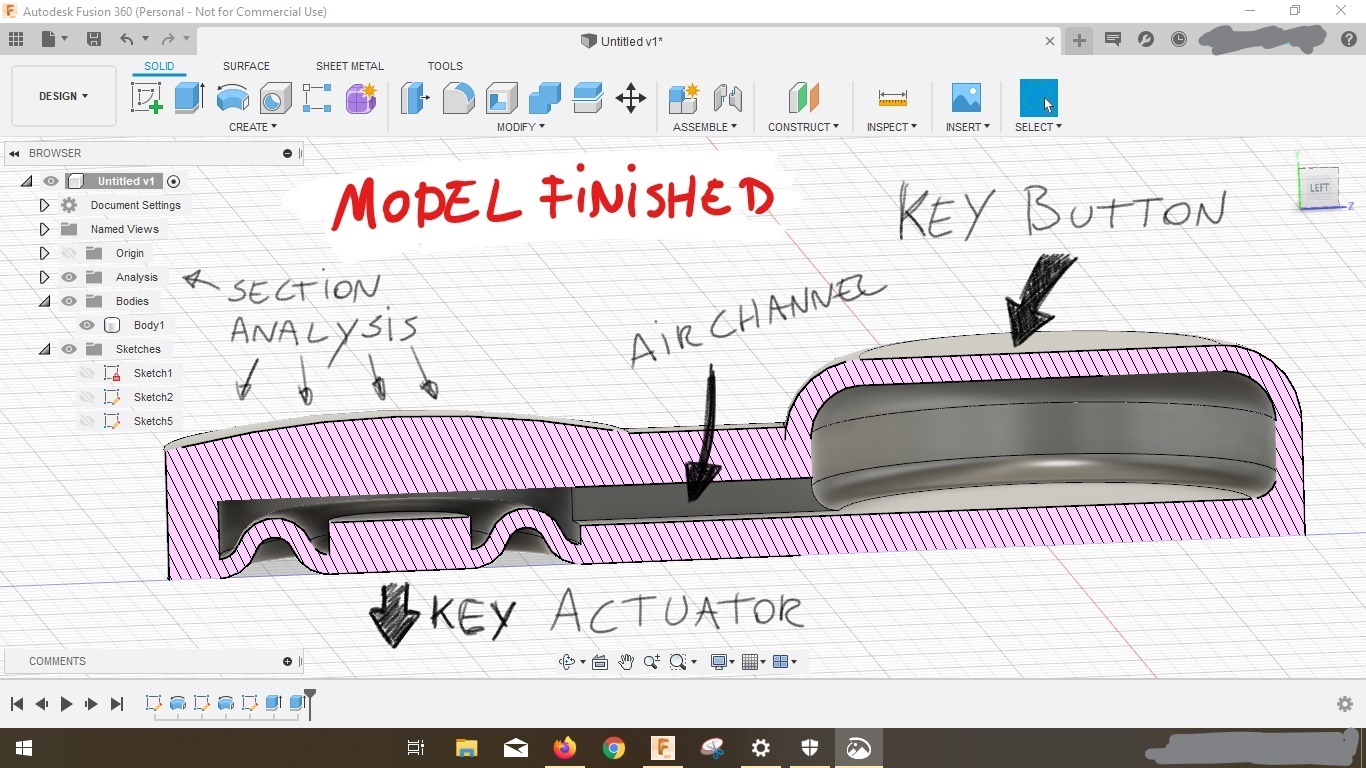Click the Save disk icon

[94, 39]
